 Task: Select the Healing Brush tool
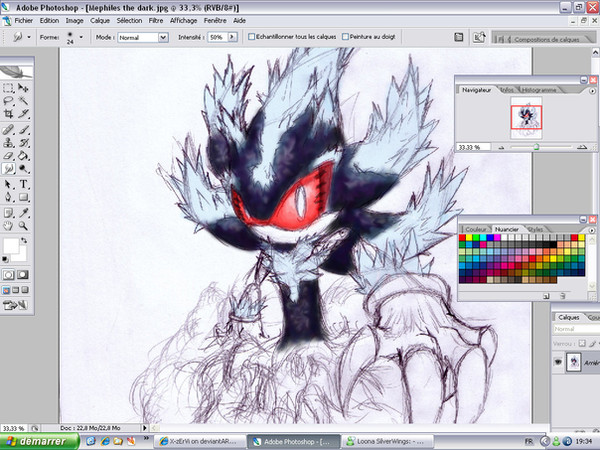tap(8, 130)
